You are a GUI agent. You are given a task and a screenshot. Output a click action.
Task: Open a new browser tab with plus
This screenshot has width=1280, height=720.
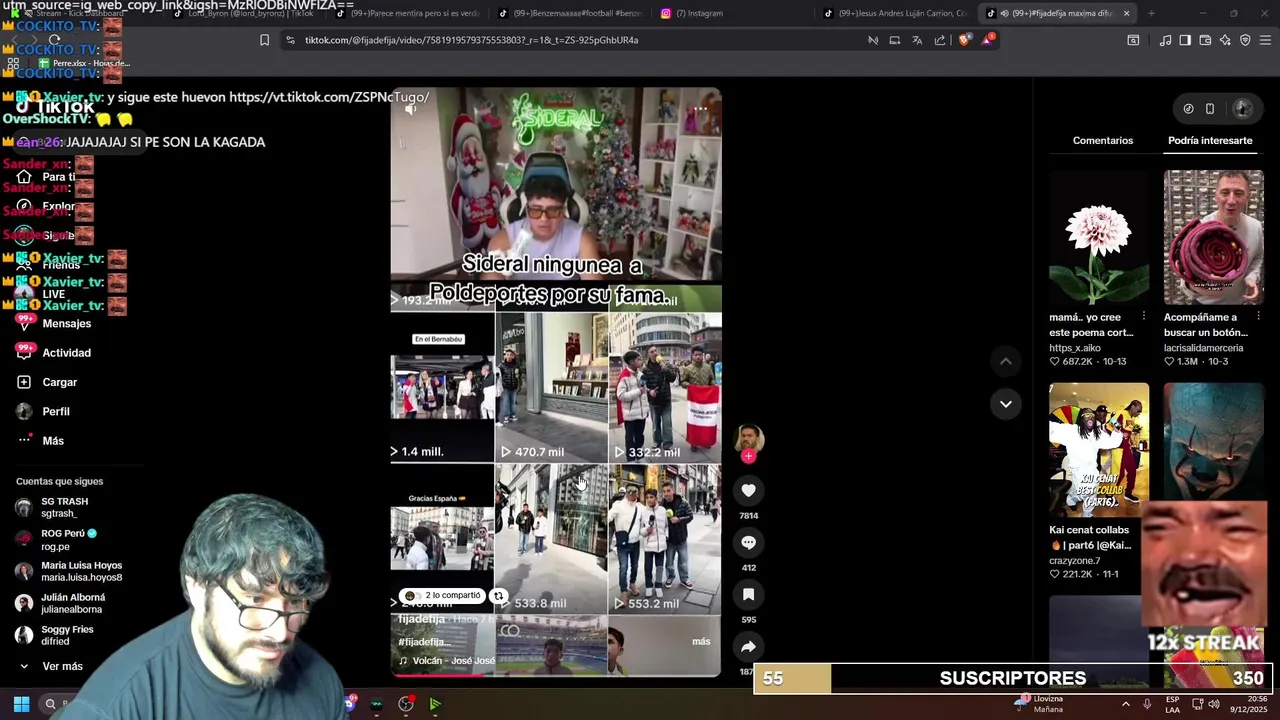pyautogui.click(x=1151, y=13)
